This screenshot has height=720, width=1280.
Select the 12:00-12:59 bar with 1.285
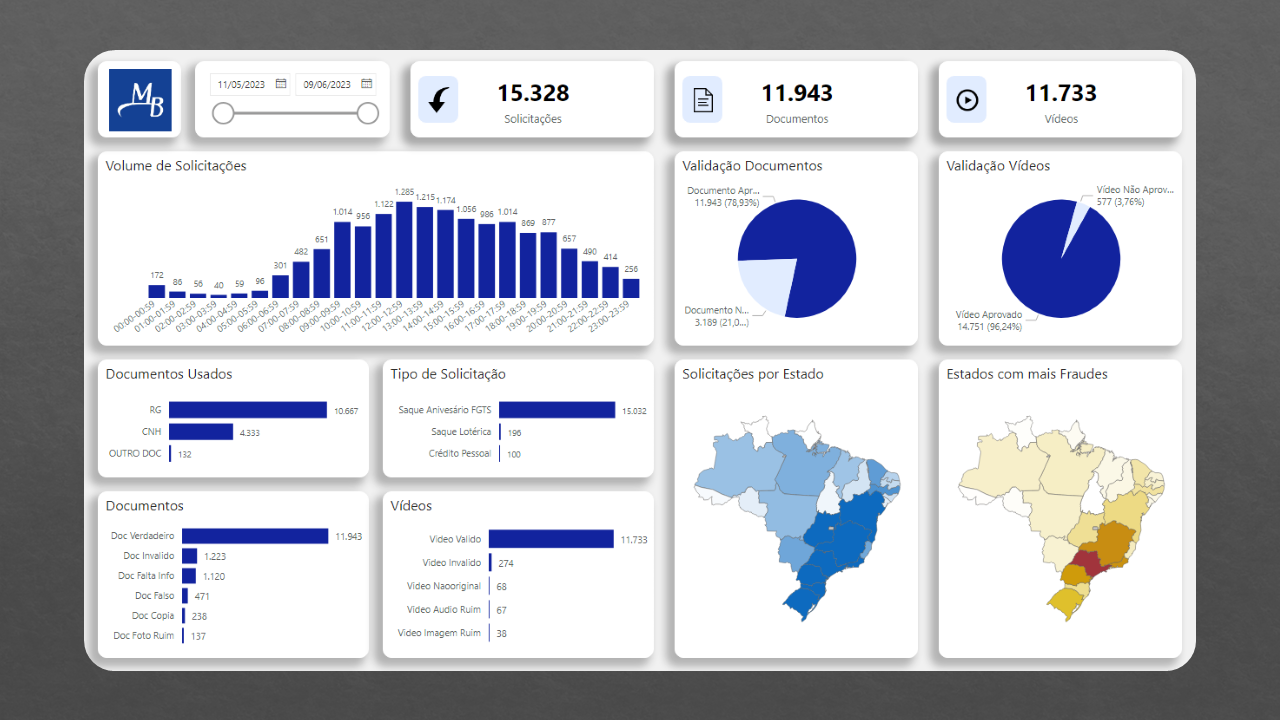[x=405, y=250]
